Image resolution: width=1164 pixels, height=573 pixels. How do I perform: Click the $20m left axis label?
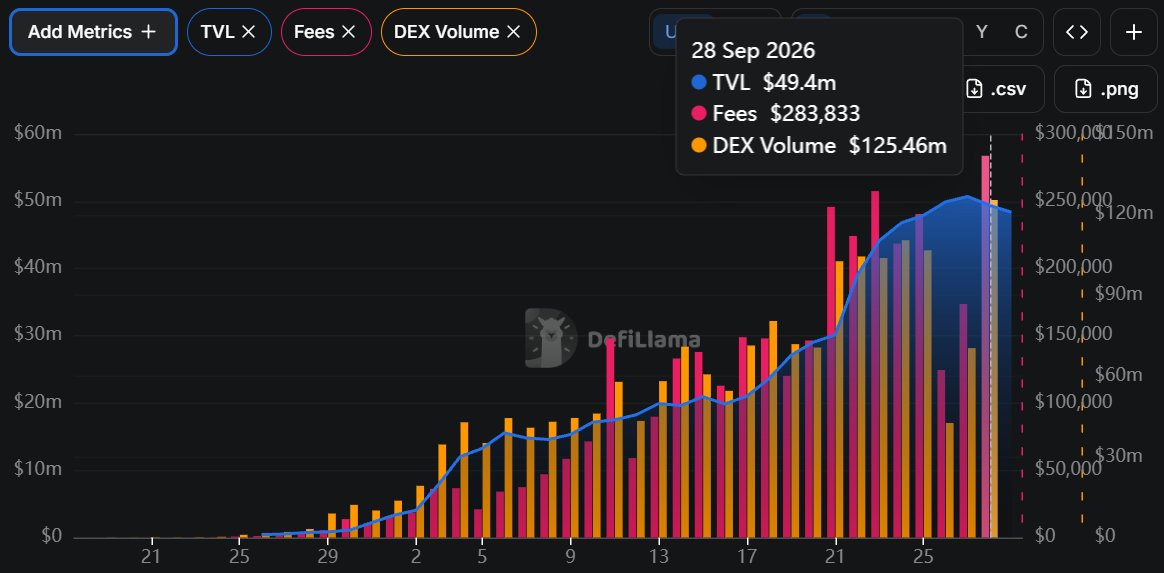click(38, 402)
